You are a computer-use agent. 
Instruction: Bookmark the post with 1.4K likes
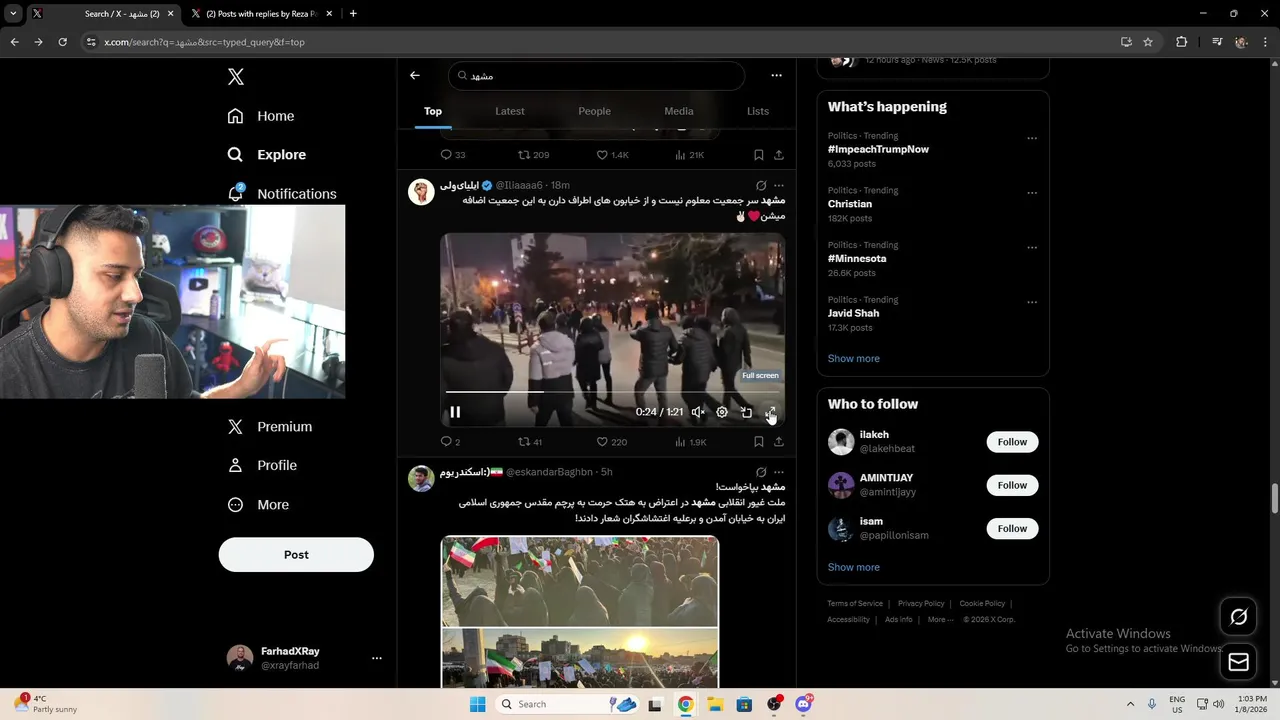[759, 155]
